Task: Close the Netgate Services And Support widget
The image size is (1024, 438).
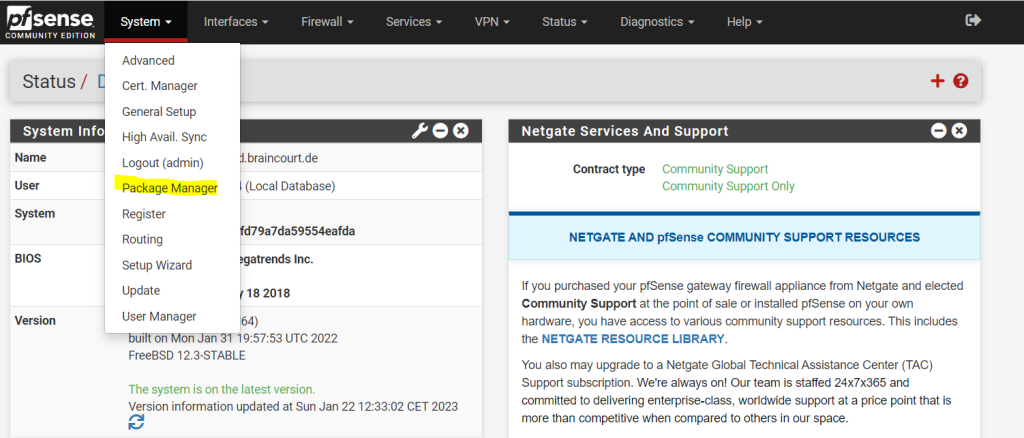Action: tap(959, 131)
